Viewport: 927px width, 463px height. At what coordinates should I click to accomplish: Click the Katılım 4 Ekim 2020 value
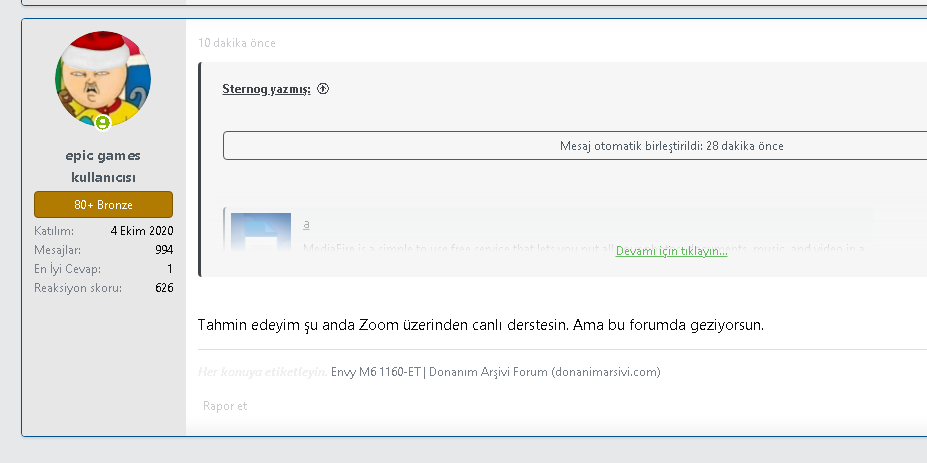tap(142, 231)
